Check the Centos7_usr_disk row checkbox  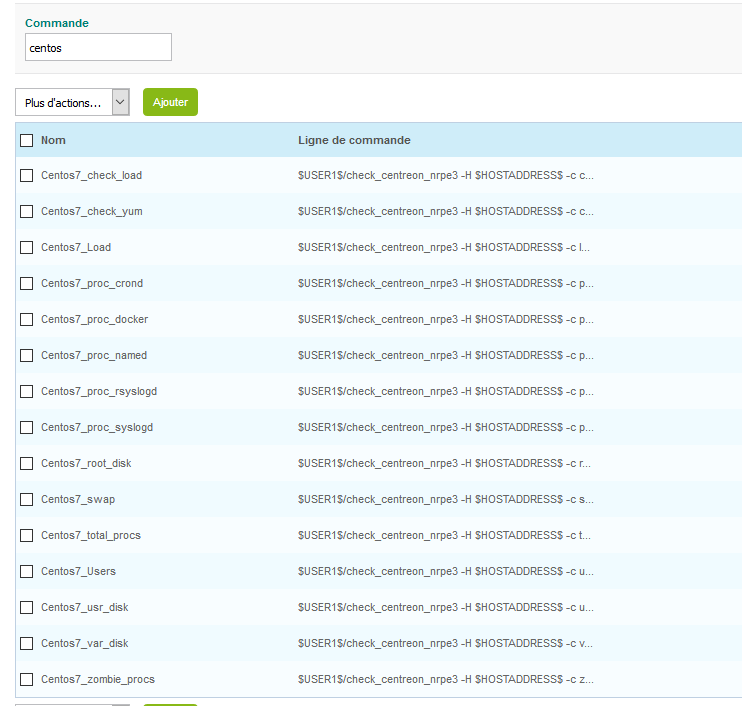click(26, 607)
